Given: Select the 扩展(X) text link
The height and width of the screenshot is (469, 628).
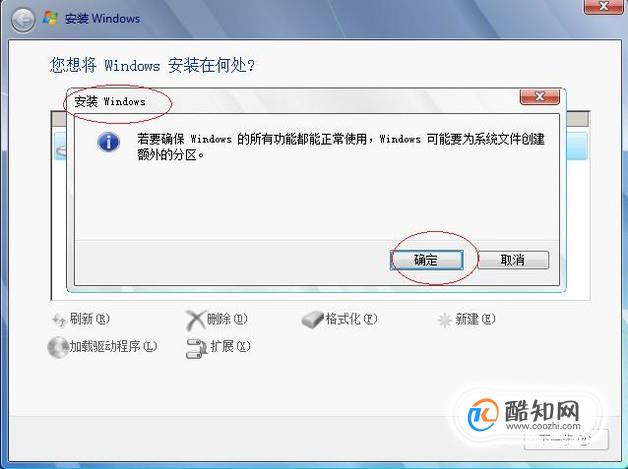Looking at the screenshot, I should (230, 346).
